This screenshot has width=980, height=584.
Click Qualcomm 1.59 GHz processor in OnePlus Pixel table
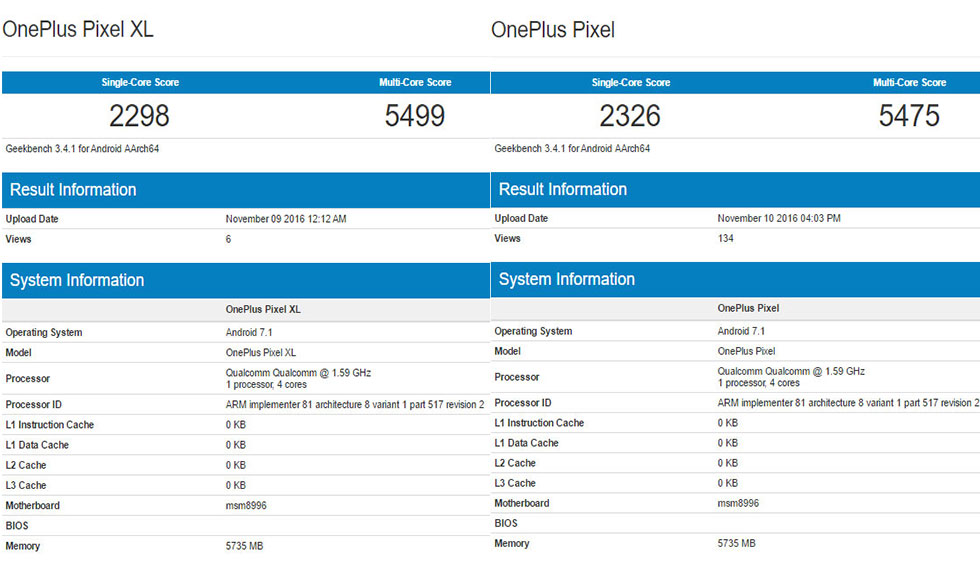pos(791,377)
